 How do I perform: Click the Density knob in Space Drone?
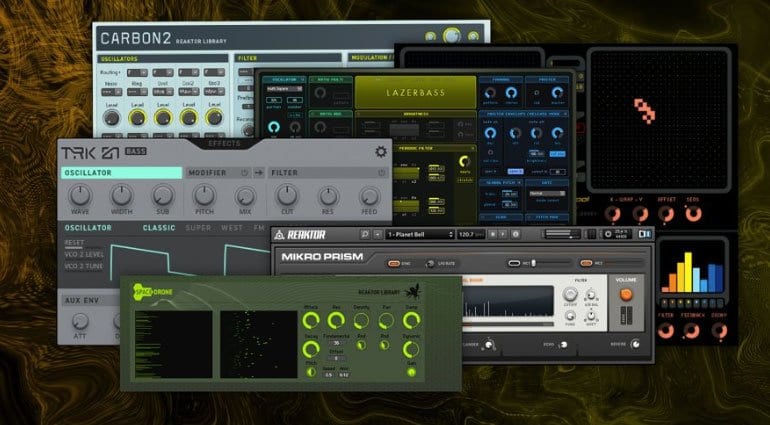click(x=361, y=321)
